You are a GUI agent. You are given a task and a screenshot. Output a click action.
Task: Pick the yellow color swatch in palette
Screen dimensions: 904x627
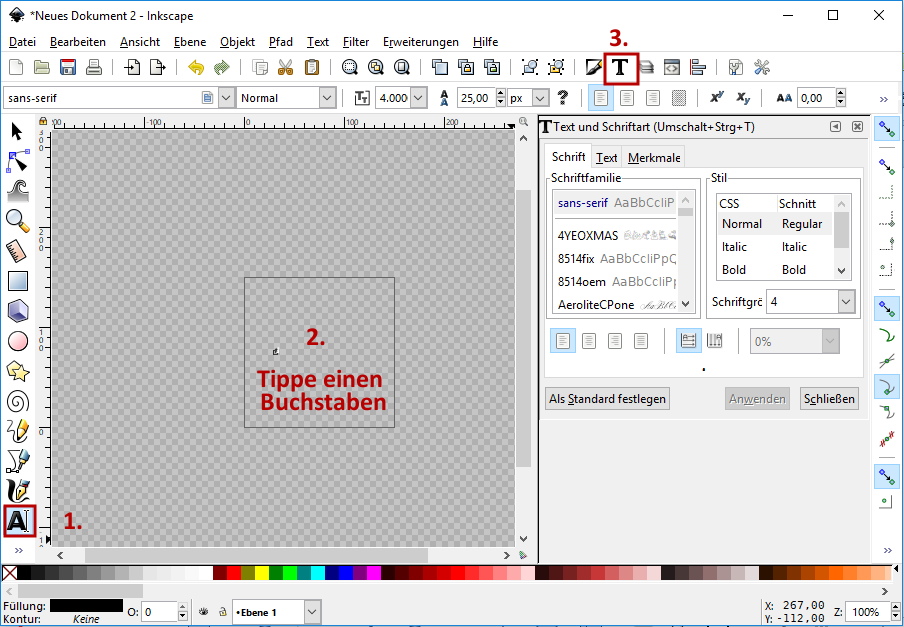pos(262,573)
